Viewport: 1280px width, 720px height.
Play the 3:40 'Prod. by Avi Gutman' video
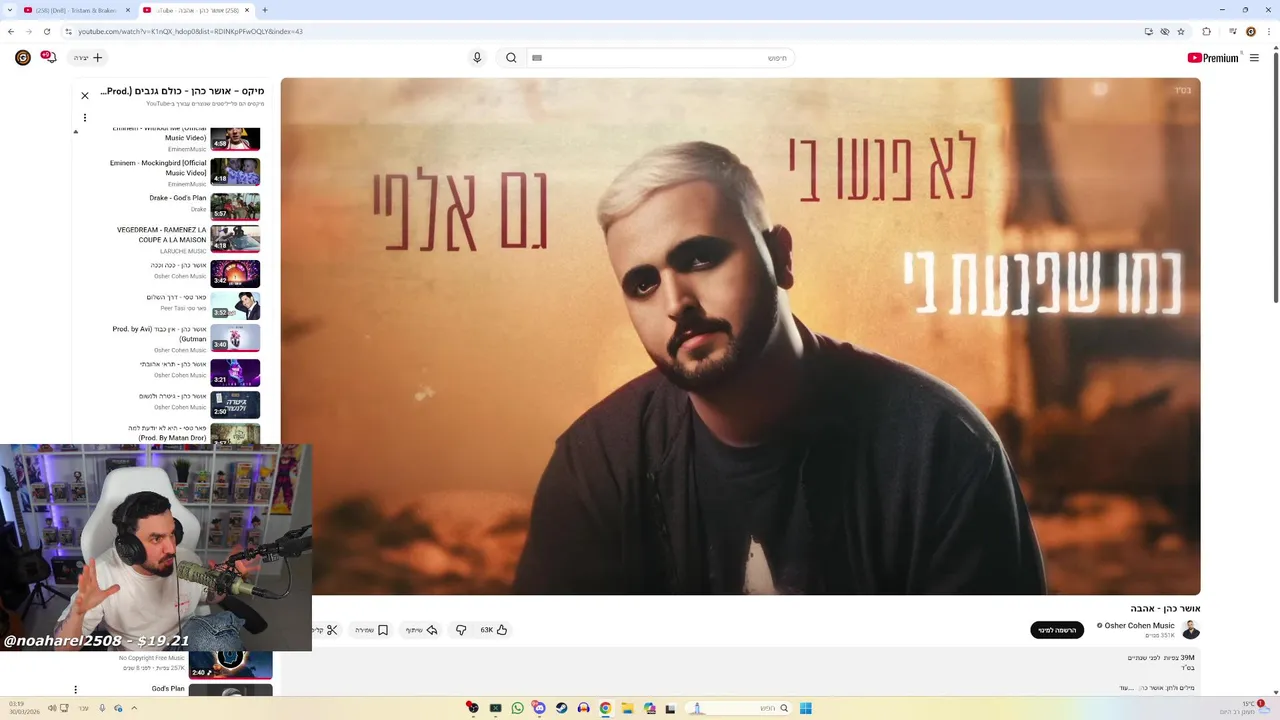pyautogui.click(x=235, y=337)
